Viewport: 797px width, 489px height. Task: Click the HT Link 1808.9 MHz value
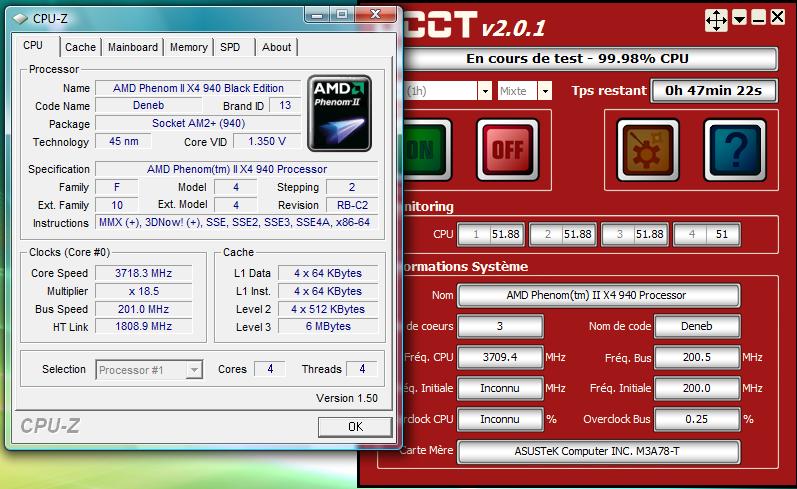tap(143, 326)
